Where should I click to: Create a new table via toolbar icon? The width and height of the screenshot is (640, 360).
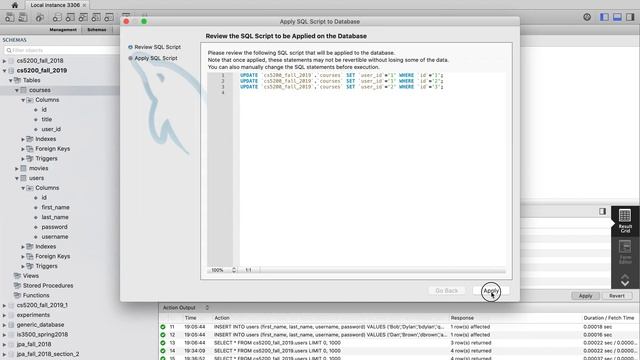(70, 18)
